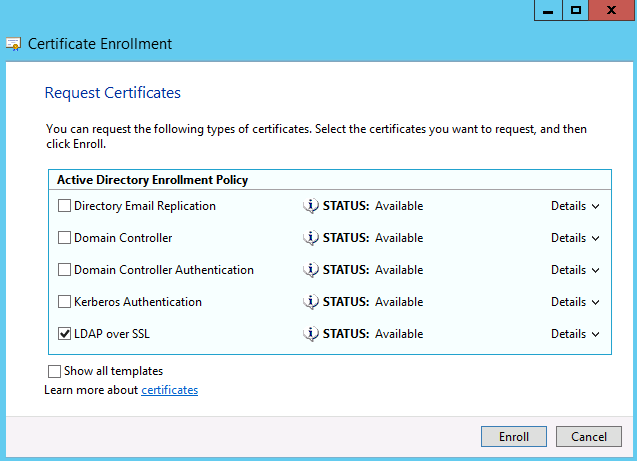Screen dimensions: 637x461
Task: Click the status icon for Domain Controller Authentication
Action: 311,270
